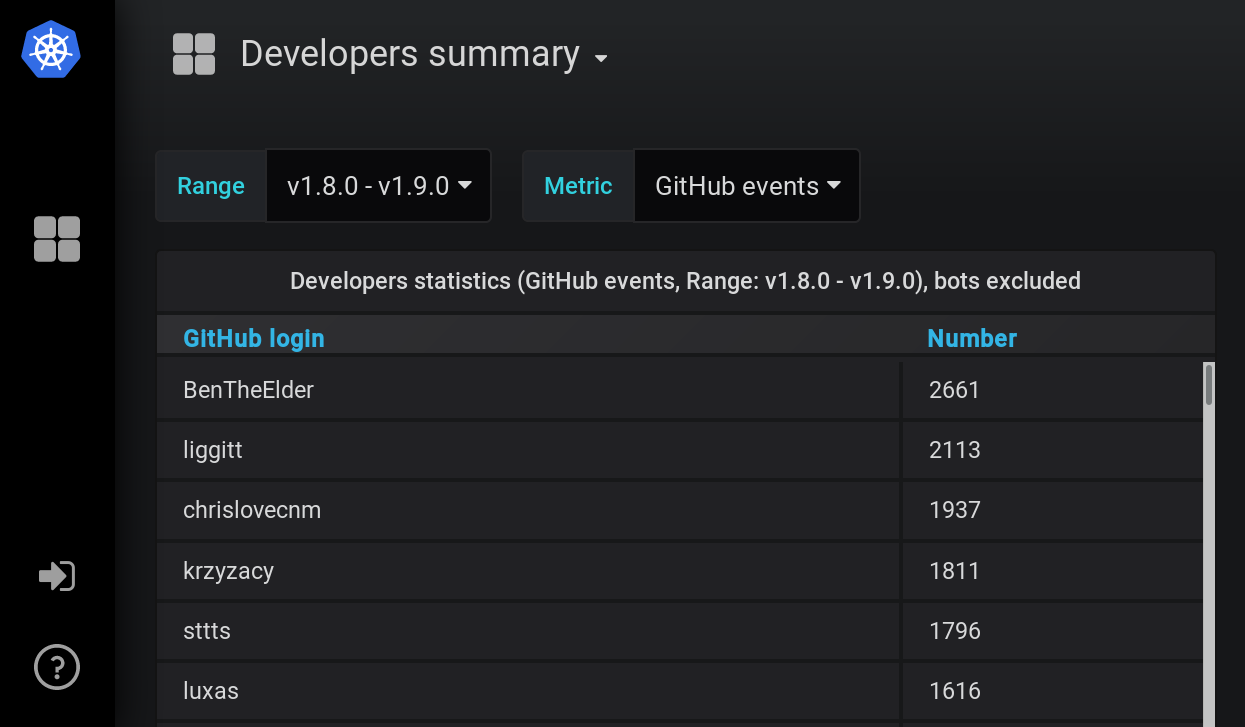
Task: Sort table by GitHub login column
Action: click(x=254, y=338)
